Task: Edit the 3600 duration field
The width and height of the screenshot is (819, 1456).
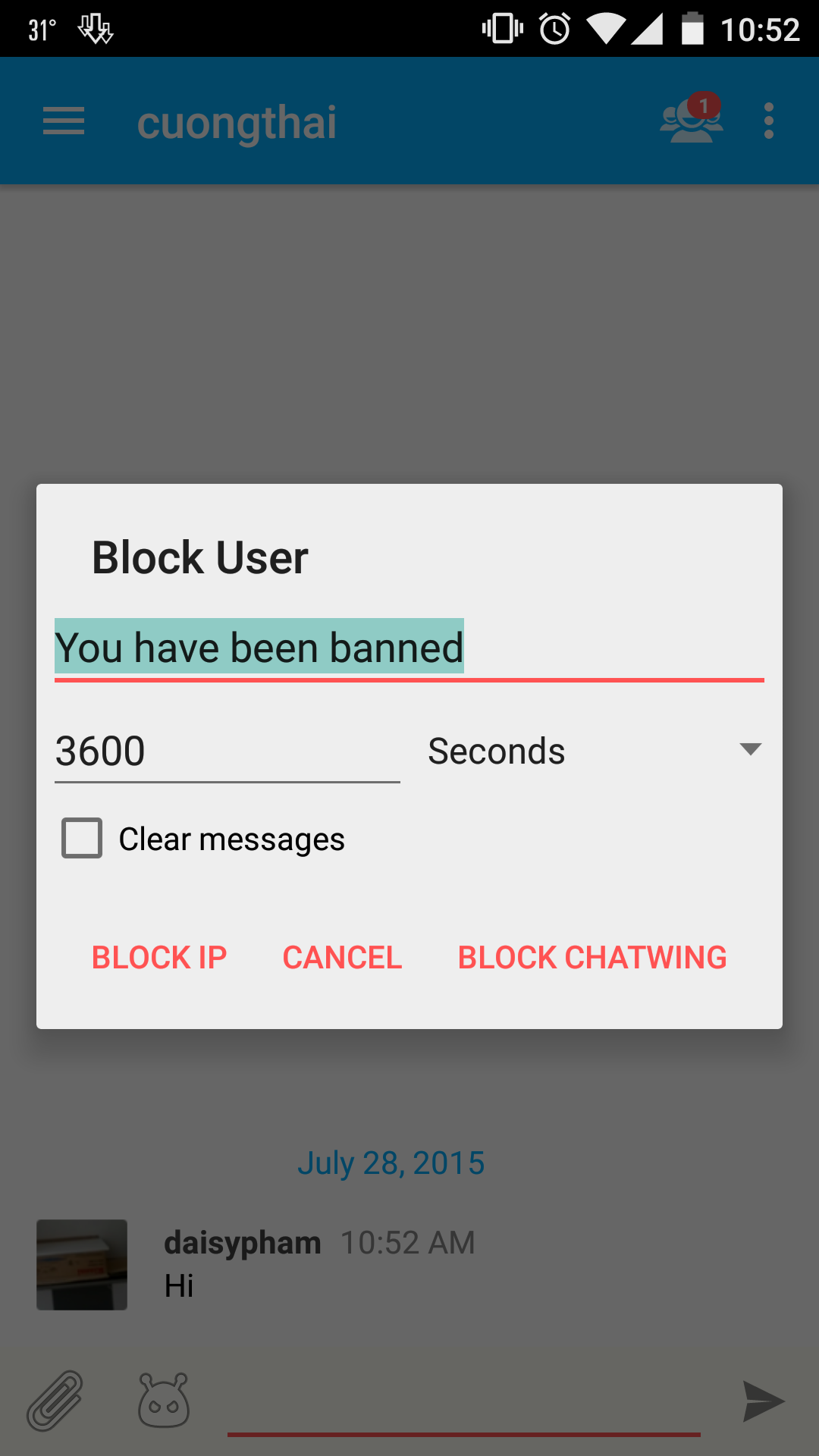Action: click(x=227, y=752)
